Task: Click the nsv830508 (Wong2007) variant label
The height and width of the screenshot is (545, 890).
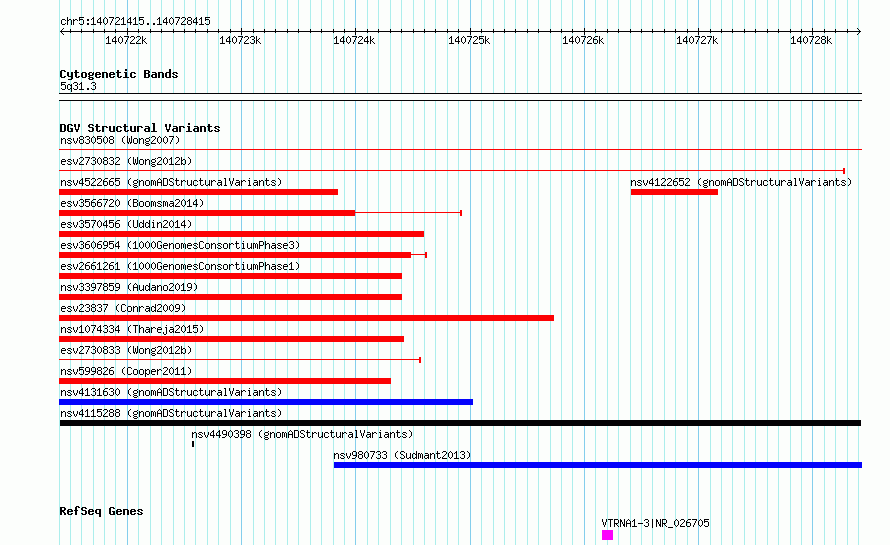Action: (x=120, y=140)
